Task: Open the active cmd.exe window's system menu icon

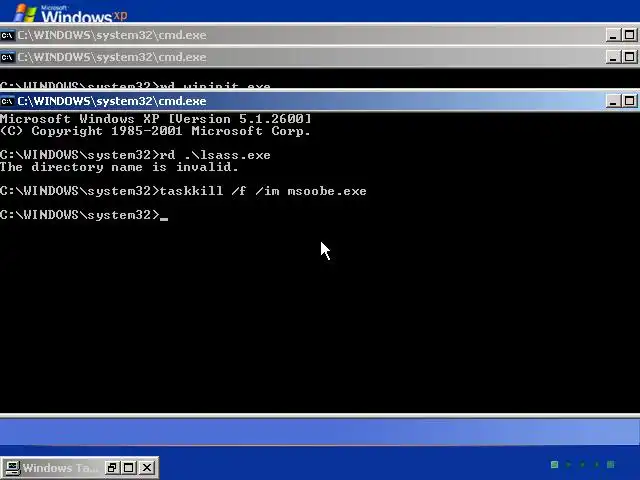Action: (x=8, y=101)
